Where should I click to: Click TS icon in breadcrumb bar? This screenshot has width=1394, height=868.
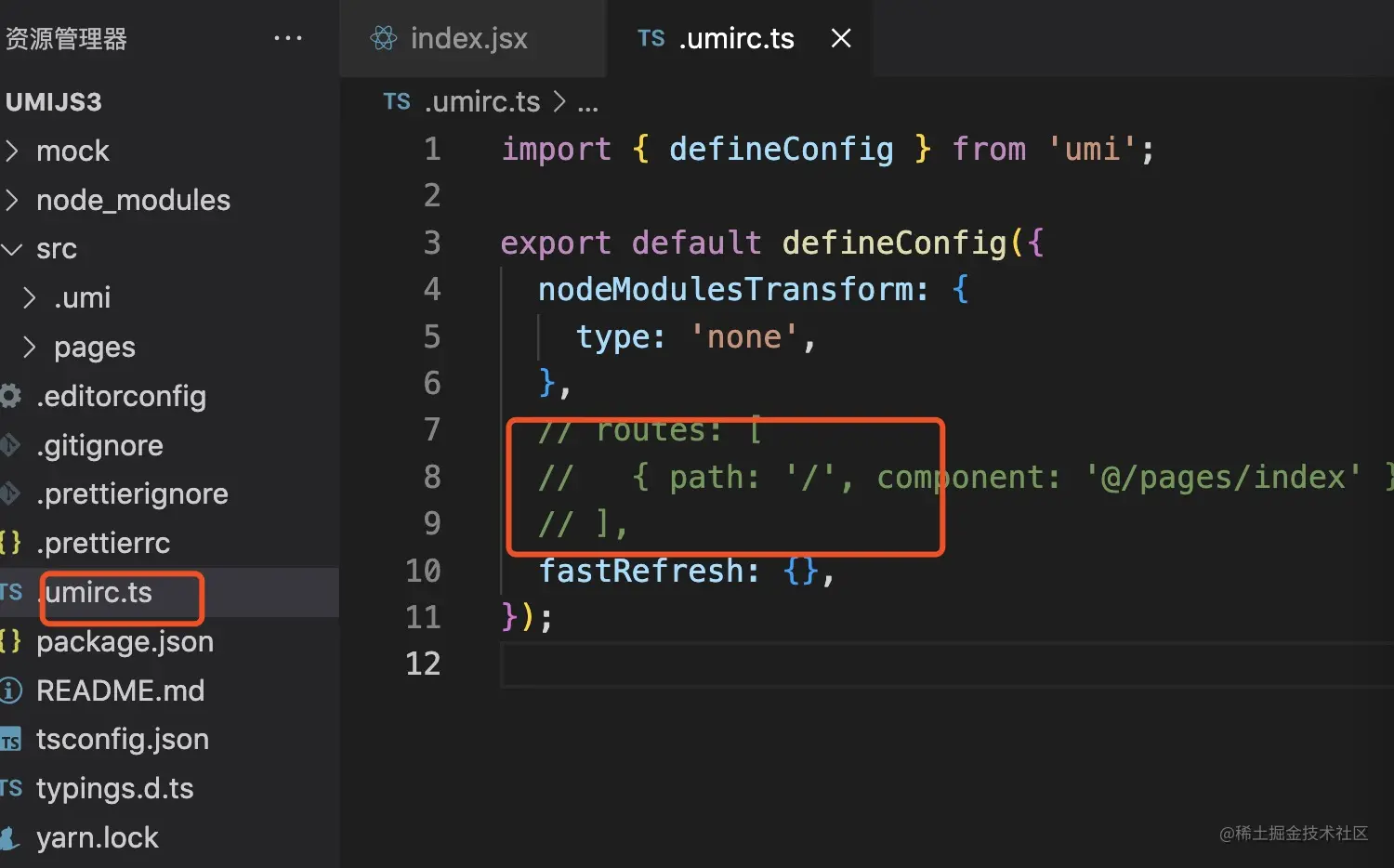point(397,101)
